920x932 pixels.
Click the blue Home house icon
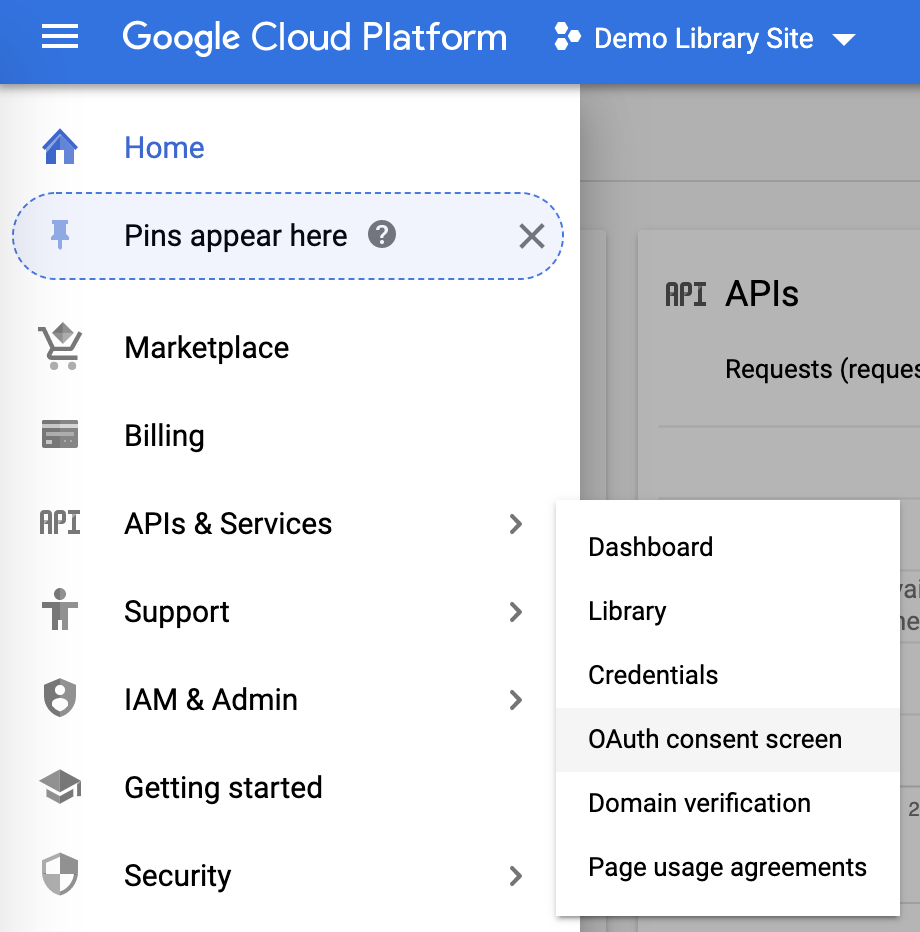pyautogui.click(x=59, y=146)
